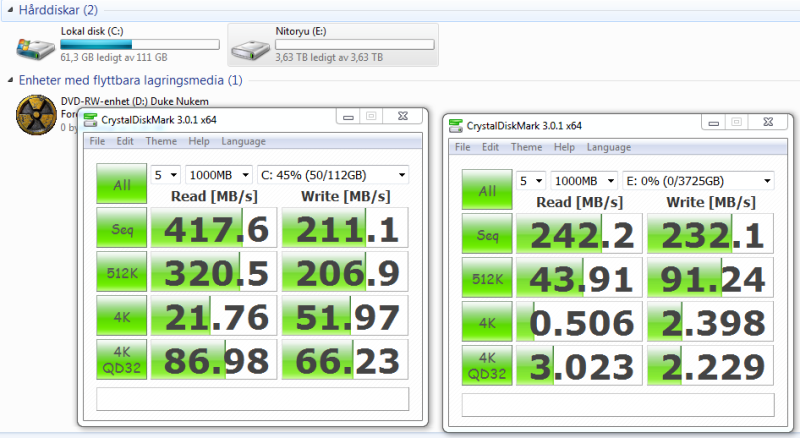
Task: Click the CrystalDiskMark icon in the left window's title bar
Action: [x=90, y=120]
